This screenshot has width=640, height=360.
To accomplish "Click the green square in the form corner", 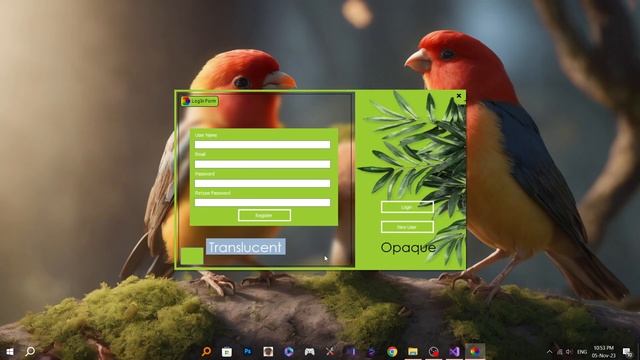I will point(192,256).
